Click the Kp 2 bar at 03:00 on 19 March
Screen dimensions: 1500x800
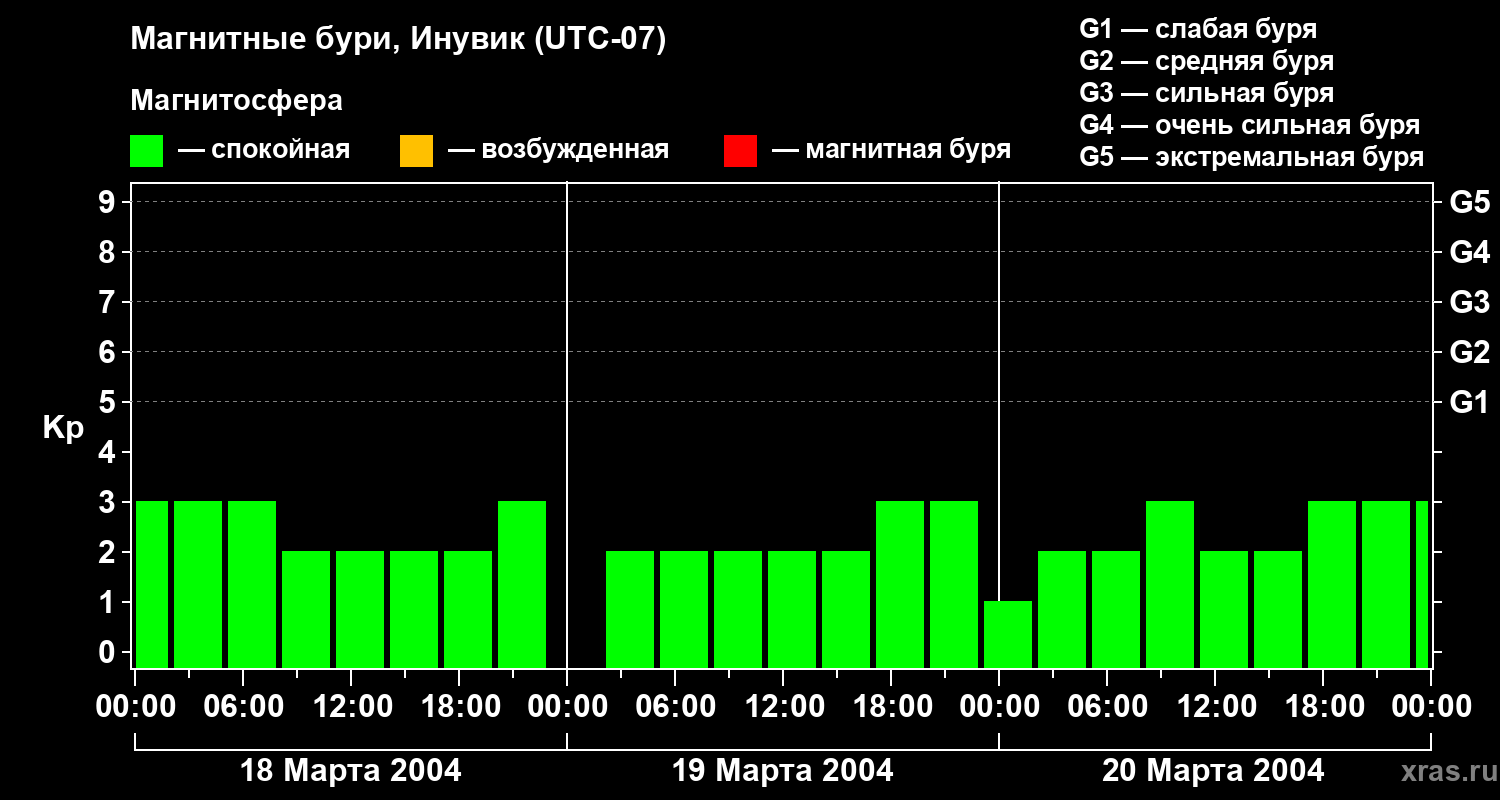point(630,609)
